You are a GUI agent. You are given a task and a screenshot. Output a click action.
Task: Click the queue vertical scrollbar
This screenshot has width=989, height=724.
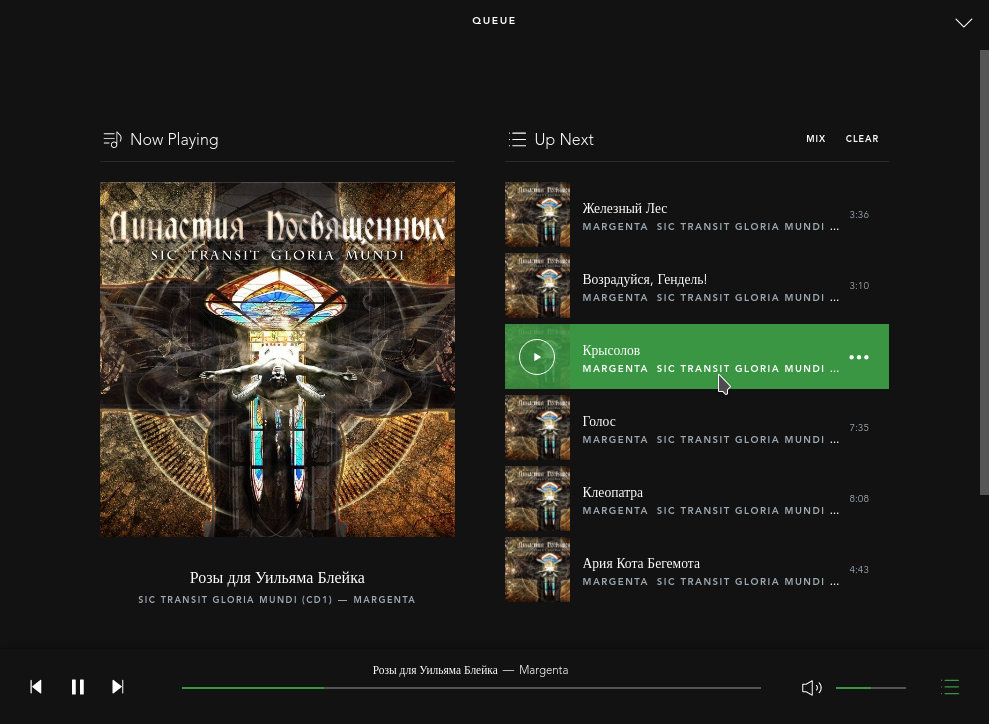coord(984,272)
